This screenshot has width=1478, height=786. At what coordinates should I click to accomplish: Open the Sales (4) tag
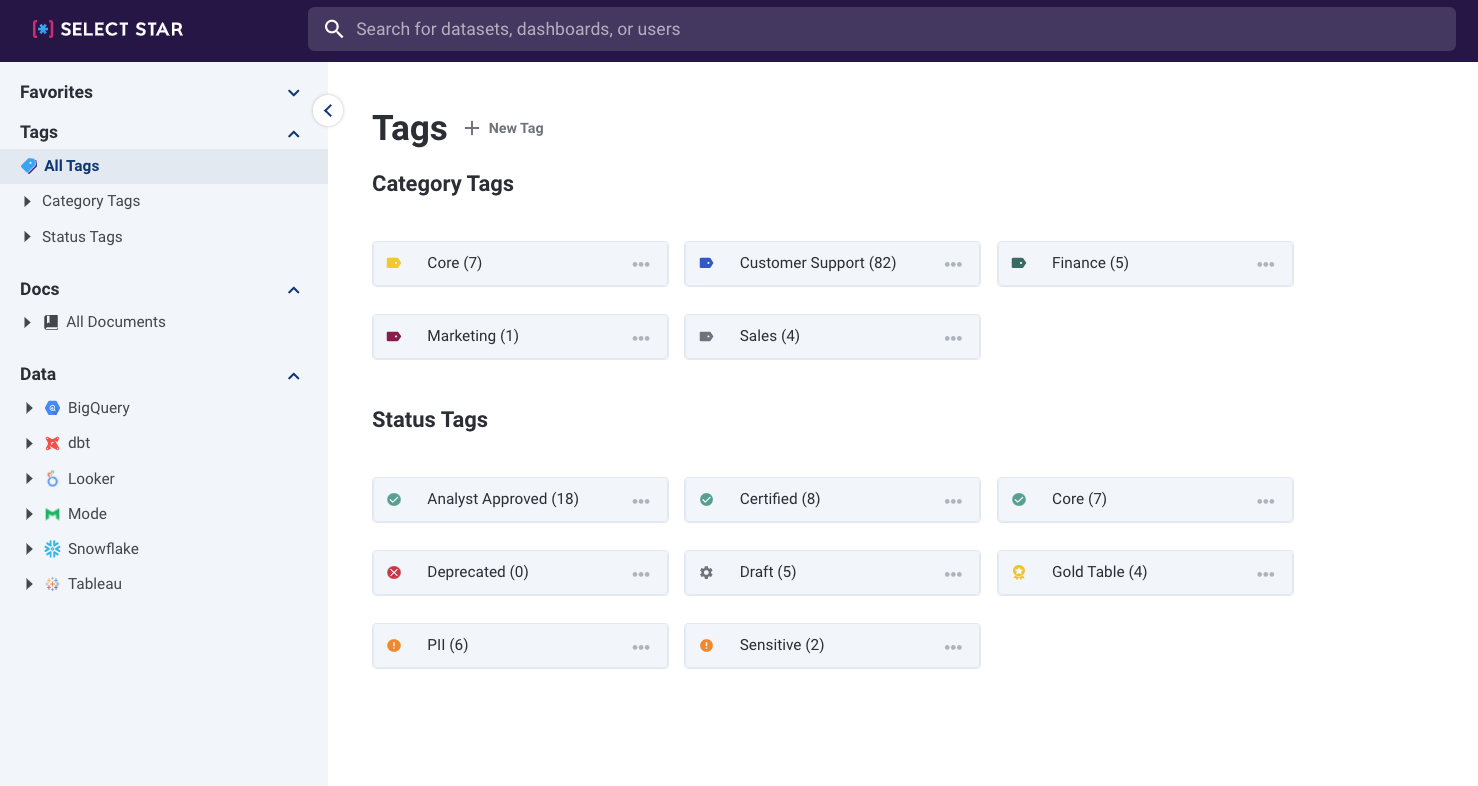[x=832, y=337]
